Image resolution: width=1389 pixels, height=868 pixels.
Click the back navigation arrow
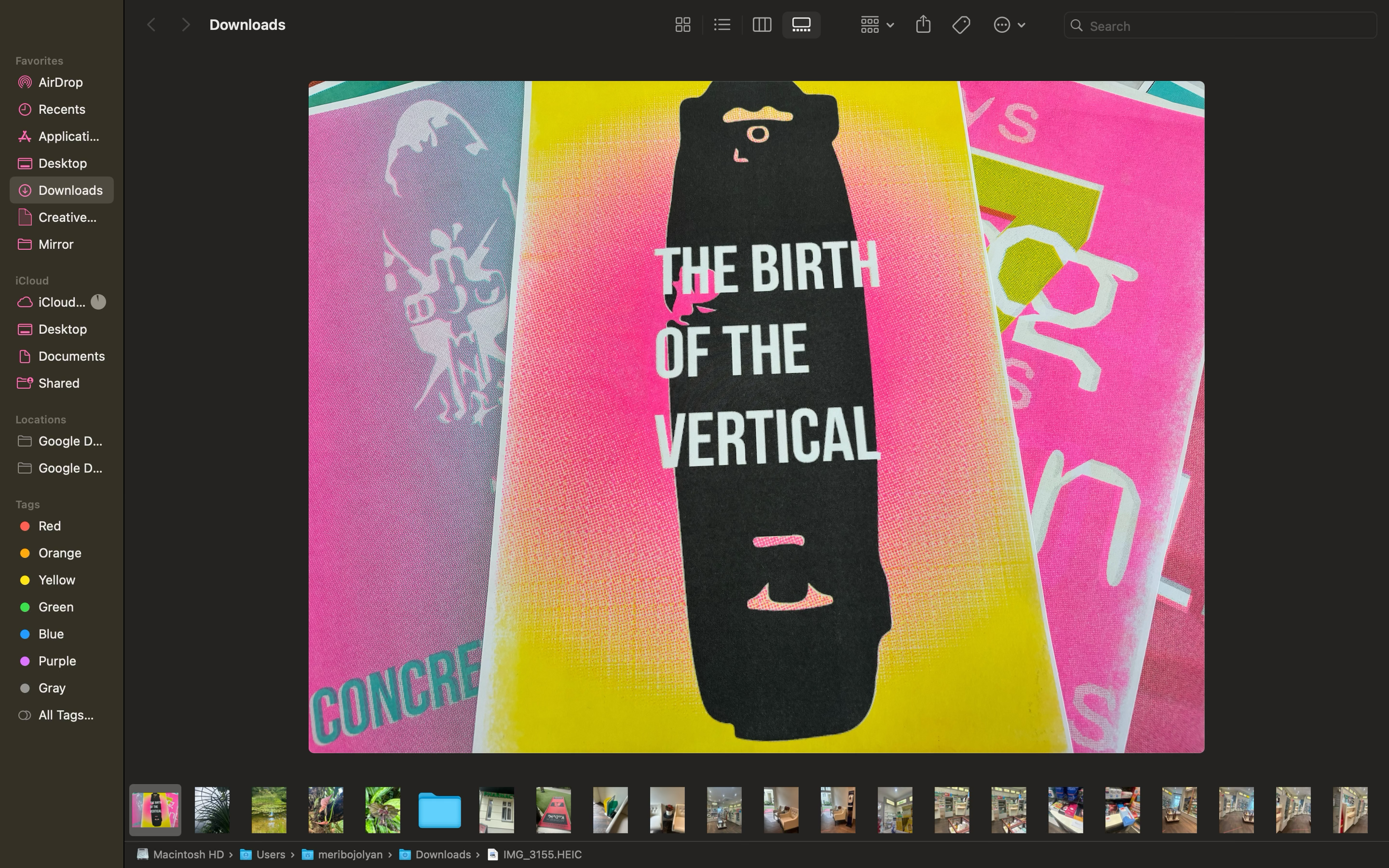click(151, 25)
